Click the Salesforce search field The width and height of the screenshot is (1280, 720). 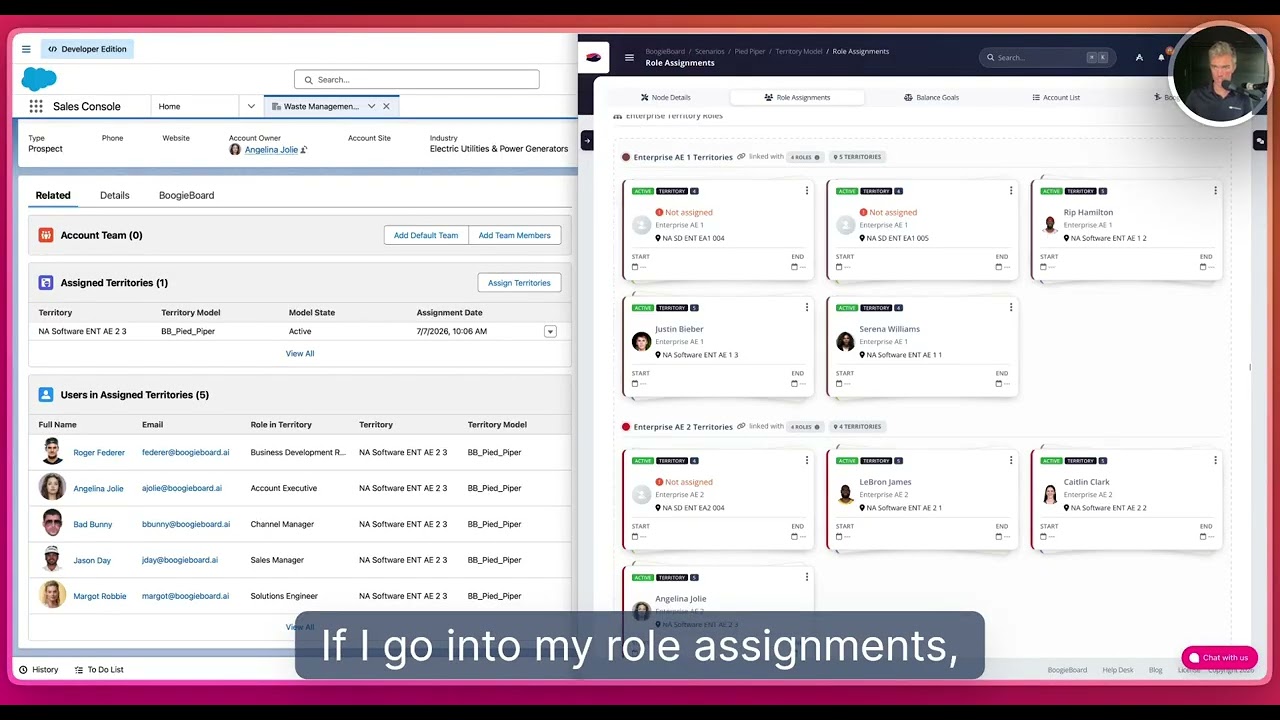click(417, 79)
